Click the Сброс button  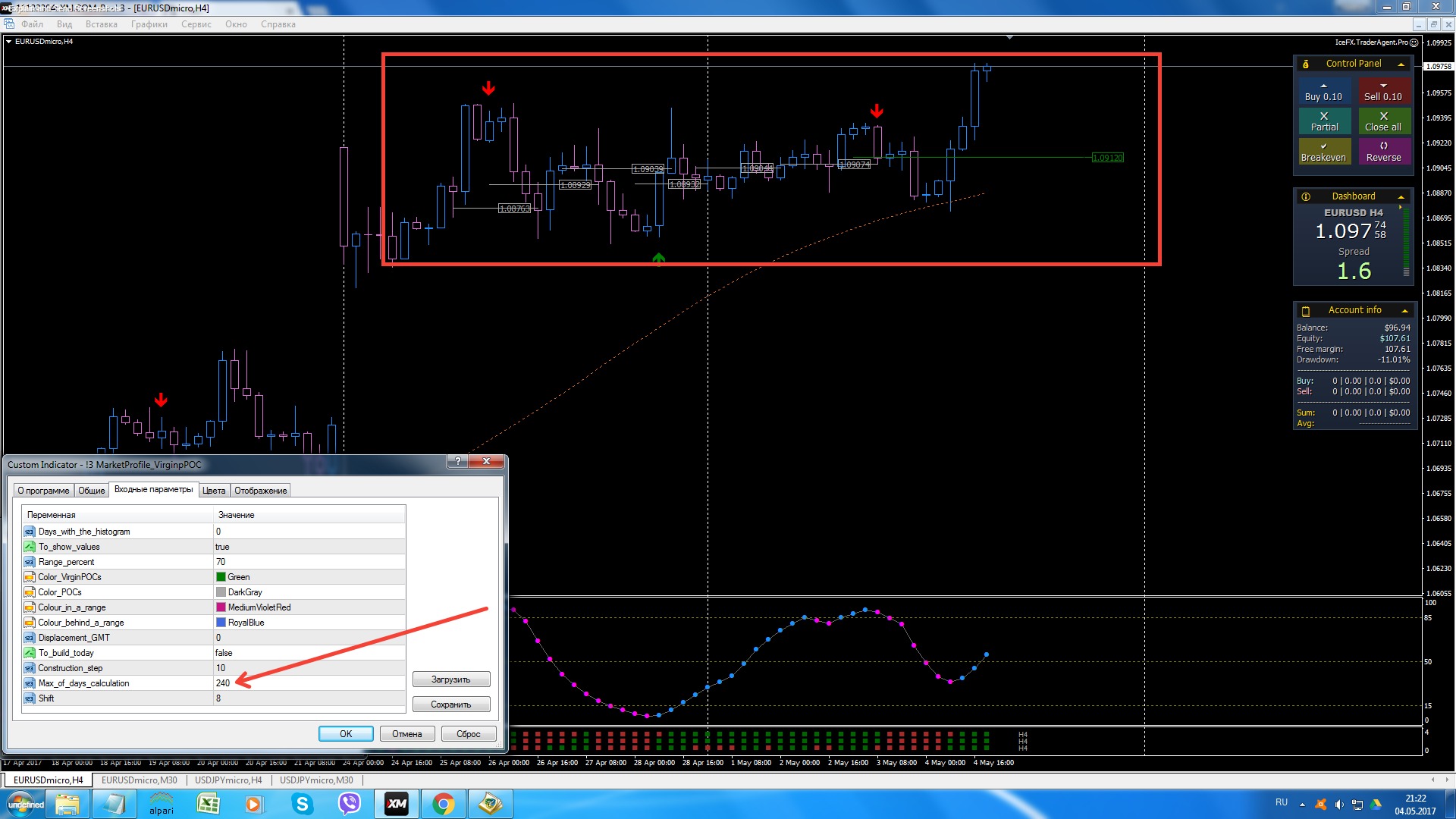coord(469,734)
